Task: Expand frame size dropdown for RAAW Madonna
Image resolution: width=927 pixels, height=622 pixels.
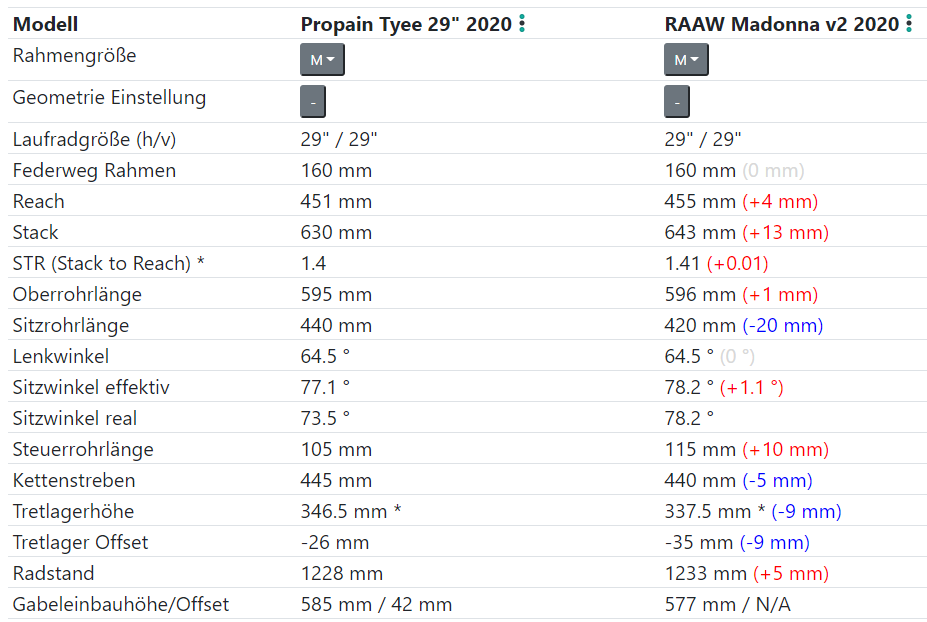Action: click(686, 60)
